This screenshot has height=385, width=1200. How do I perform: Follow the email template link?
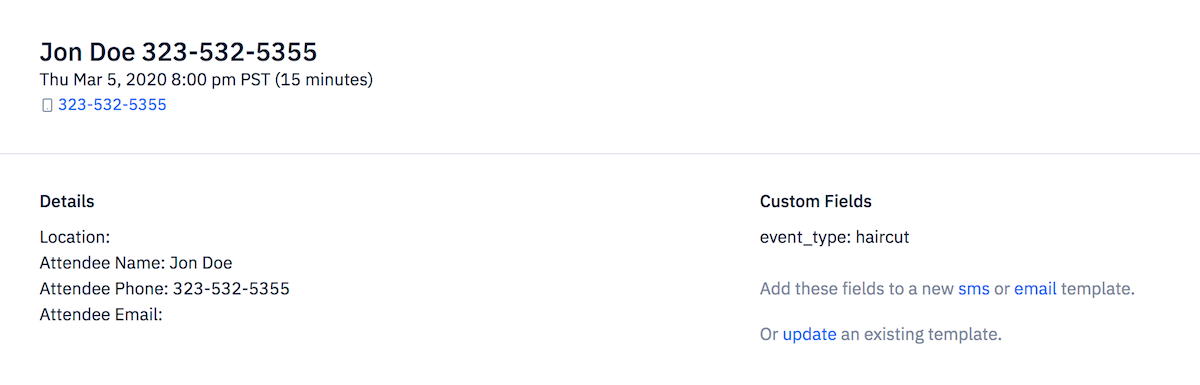click(x=1035, y=289)
